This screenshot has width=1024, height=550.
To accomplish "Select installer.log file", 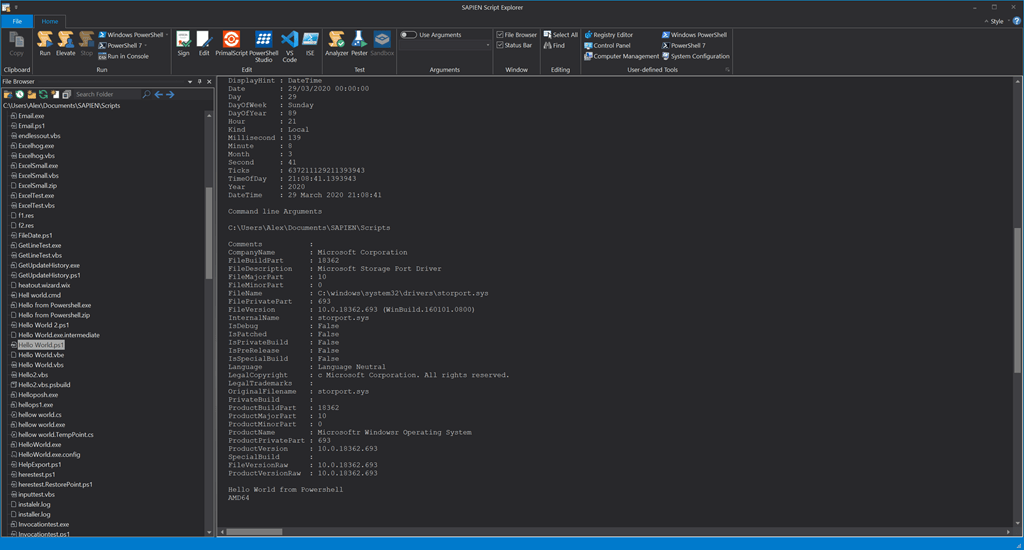I will (x=34, y=514).
